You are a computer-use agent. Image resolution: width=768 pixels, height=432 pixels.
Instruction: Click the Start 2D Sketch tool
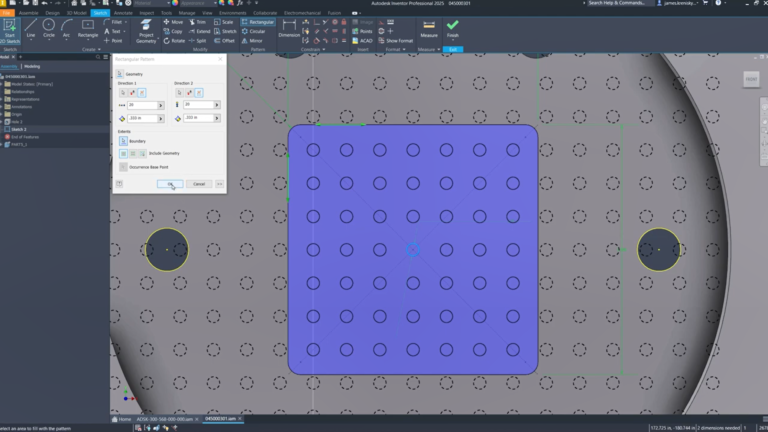click(x=9, y=31)
